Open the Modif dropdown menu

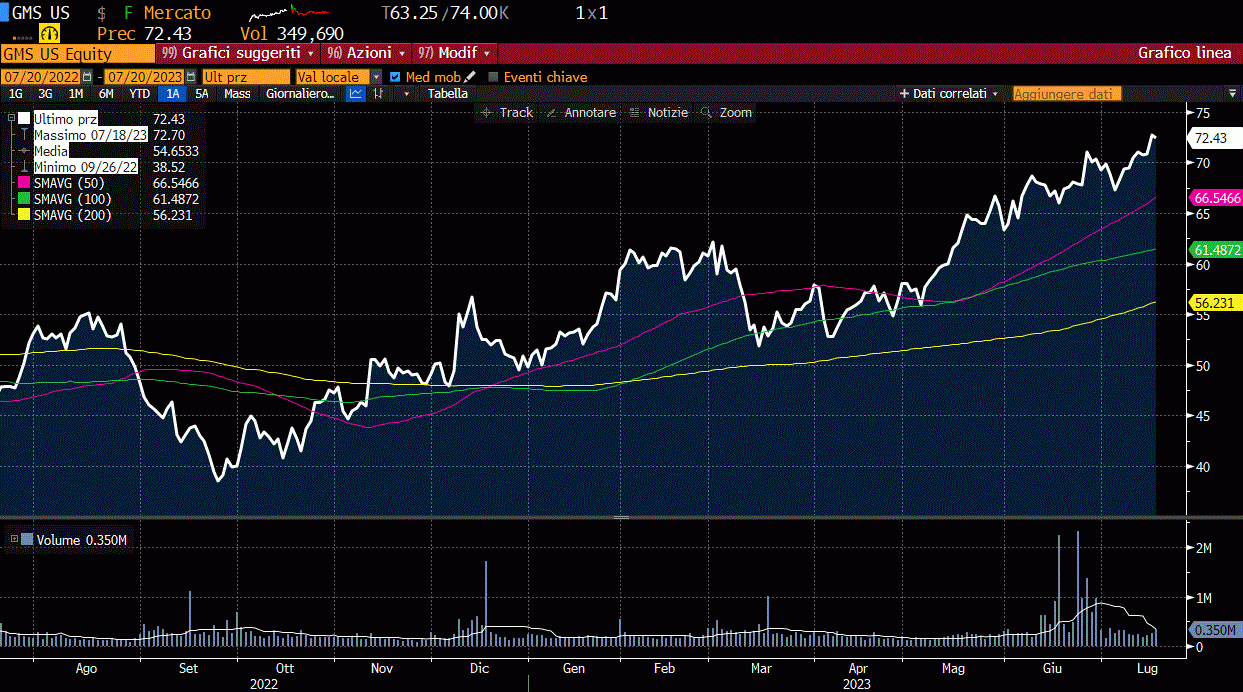455,53
